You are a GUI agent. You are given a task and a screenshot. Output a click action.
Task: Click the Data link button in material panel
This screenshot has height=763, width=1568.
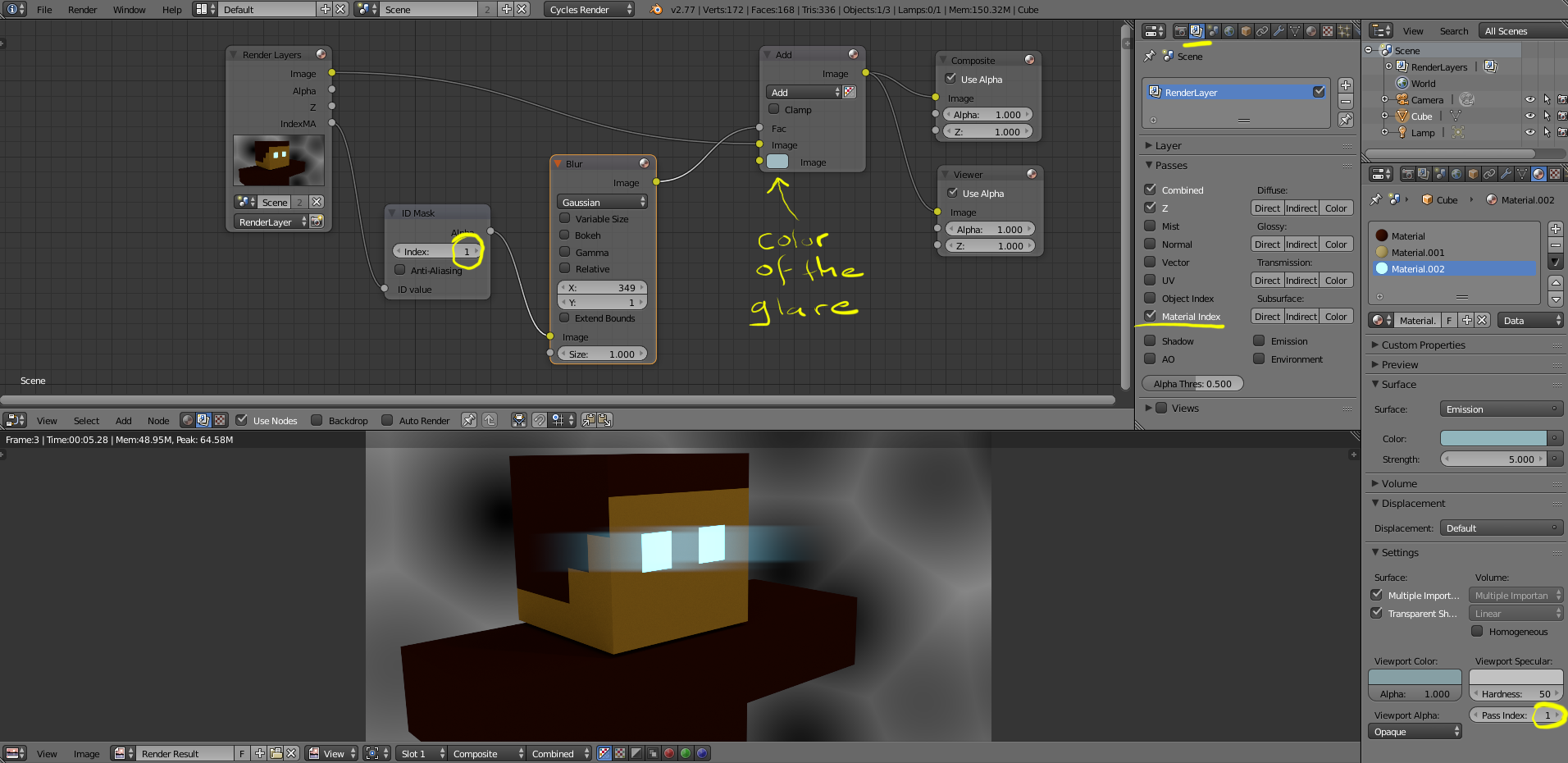coord(1530,320)
